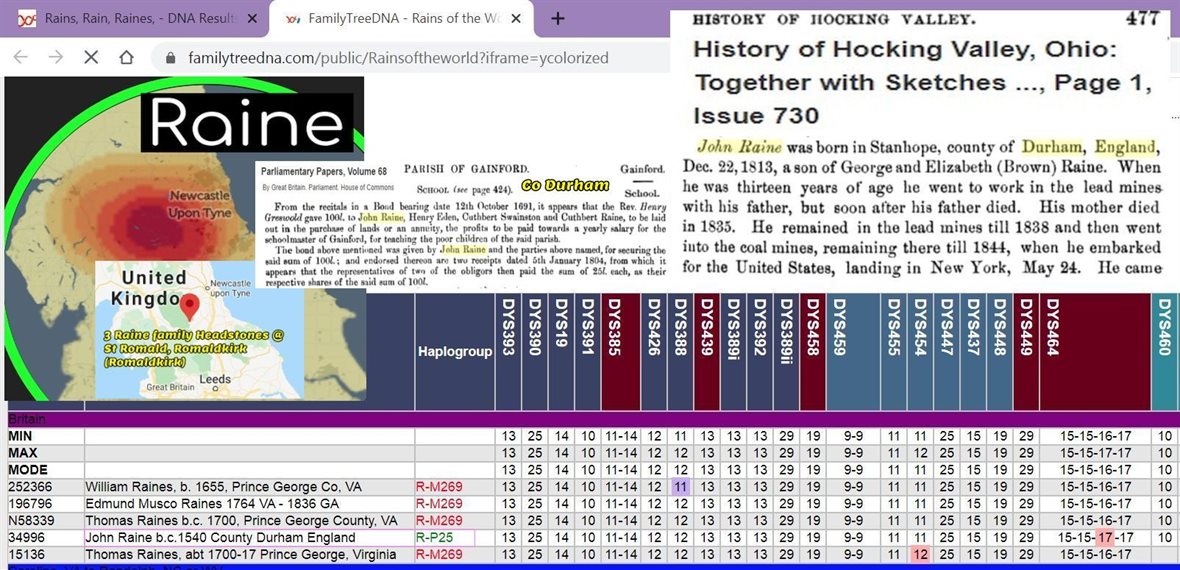Click the DYS385 column header
Image resolution: width=1180 pixels, height=570 pixels.
coord(620,352)
